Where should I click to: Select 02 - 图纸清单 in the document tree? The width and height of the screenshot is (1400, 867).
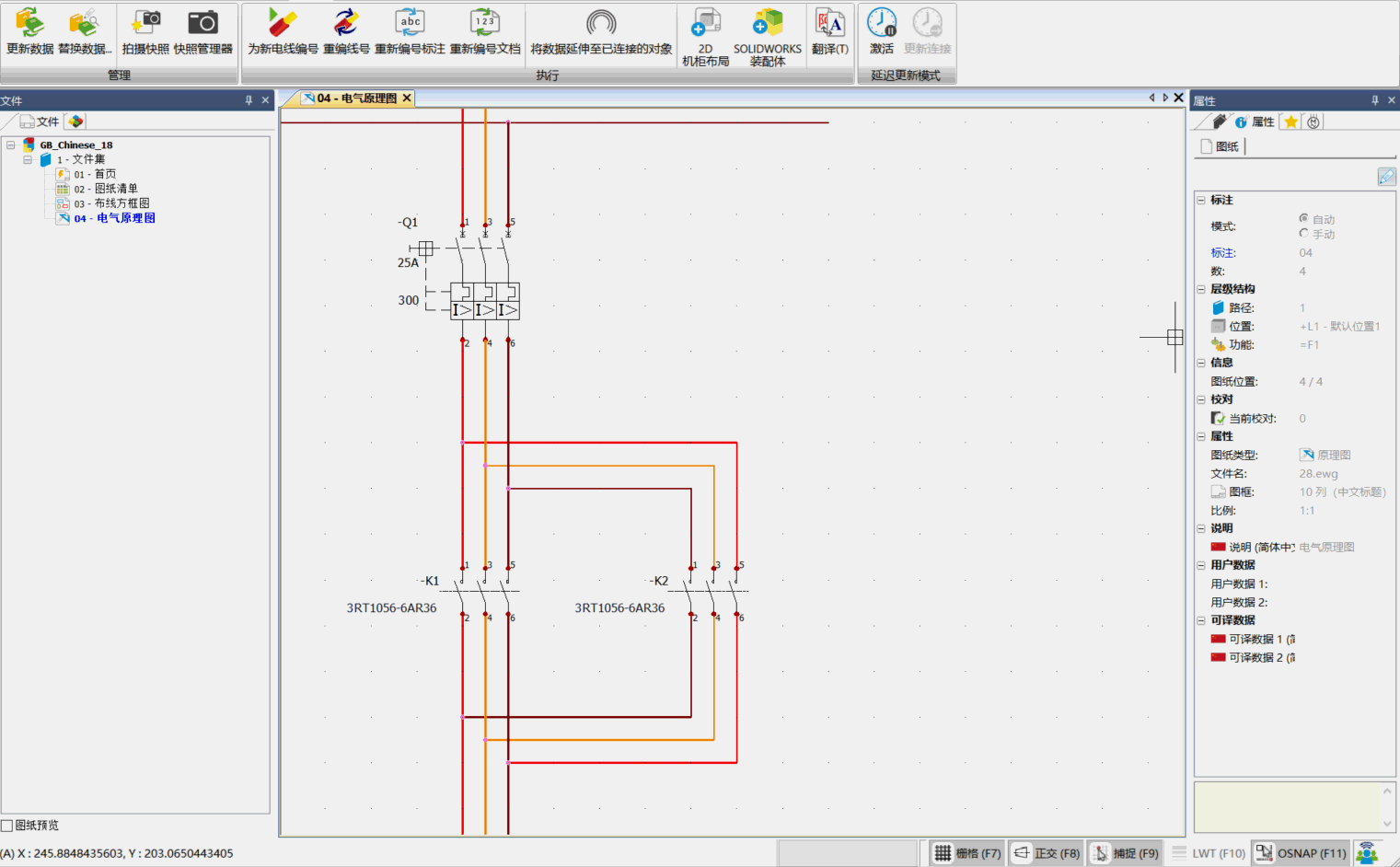point(106,189)
